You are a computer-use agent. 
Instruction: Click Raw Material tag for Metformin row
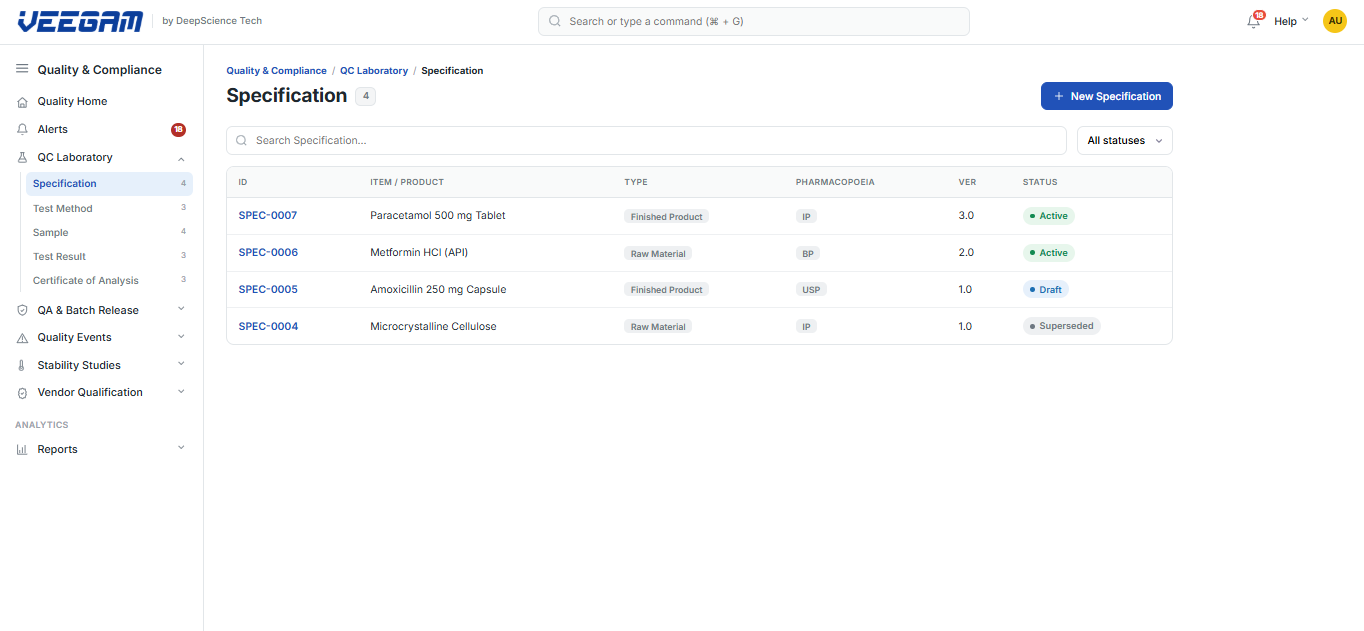point(658,254)
